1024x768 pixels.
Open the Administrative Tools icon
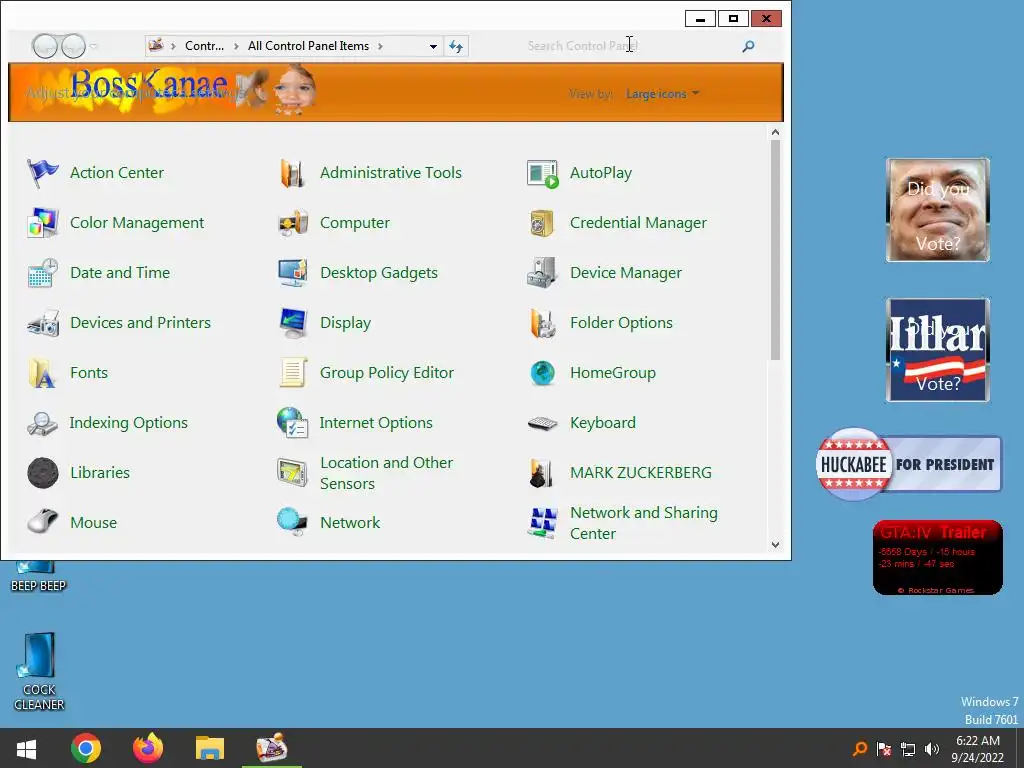pyautogui.click(x=293, y=173)
